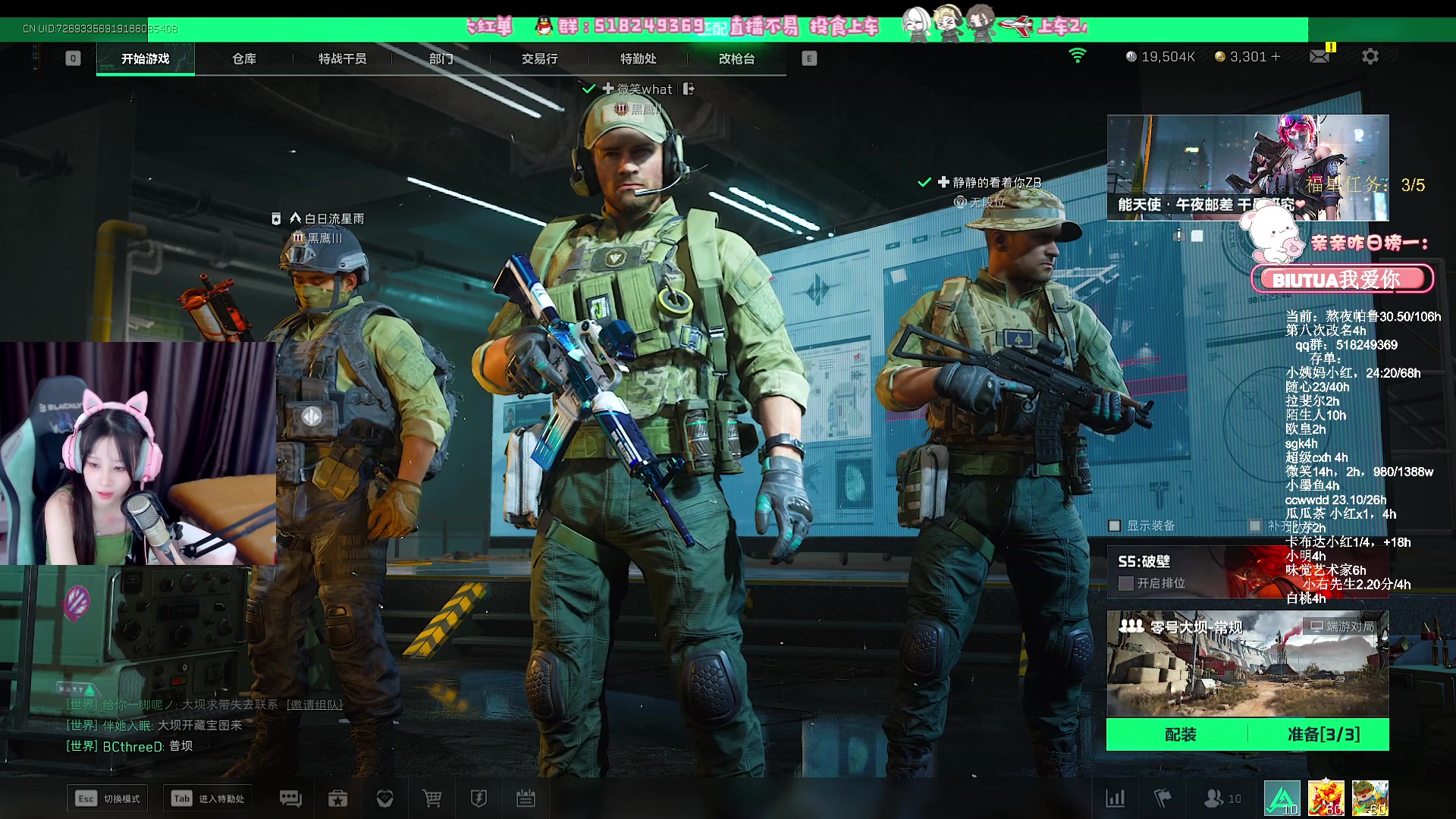The height and width of the screenshot is (819, 1456).
Task: Open the 改枪台 tab
Action: coord(737,58)
